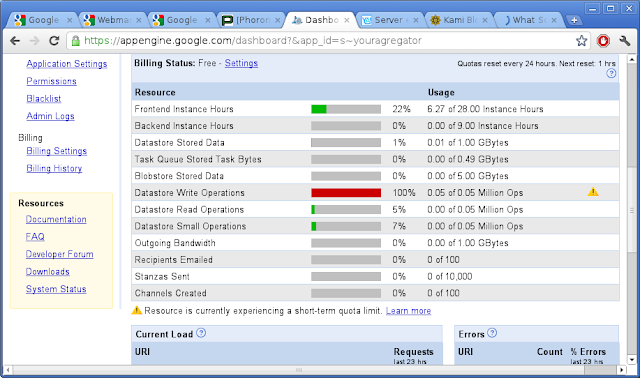
Task: Switch to the Webmail tab
Action: pos(111,20)
